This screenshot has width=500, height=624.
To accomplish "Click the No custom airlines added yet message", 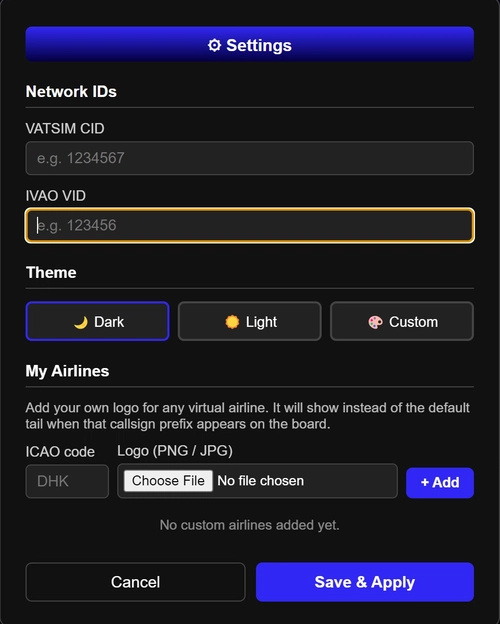I will click(250, 525).
